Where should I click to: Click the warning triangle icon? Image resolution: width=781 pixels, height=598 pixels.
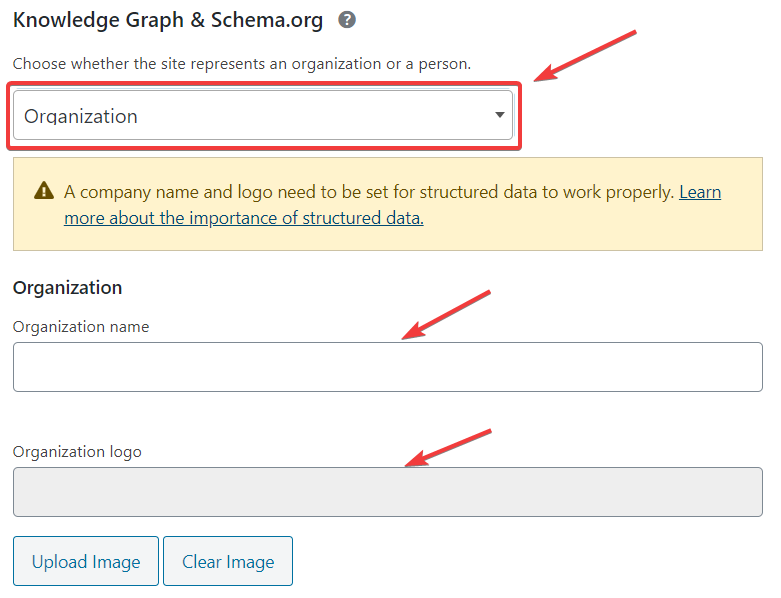point(44,191)
